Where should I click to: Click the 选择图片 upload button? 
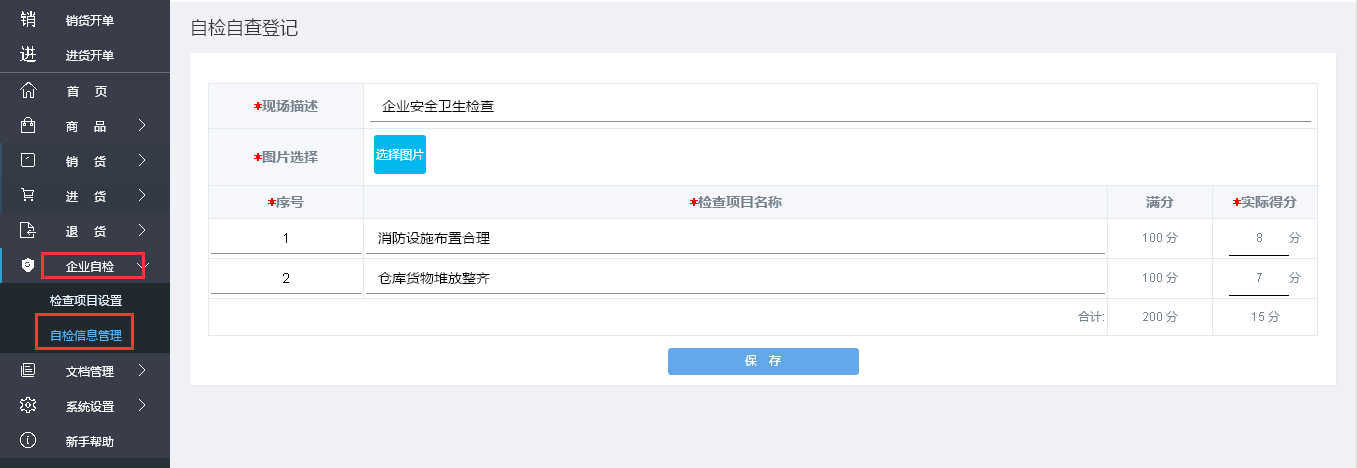400,155
